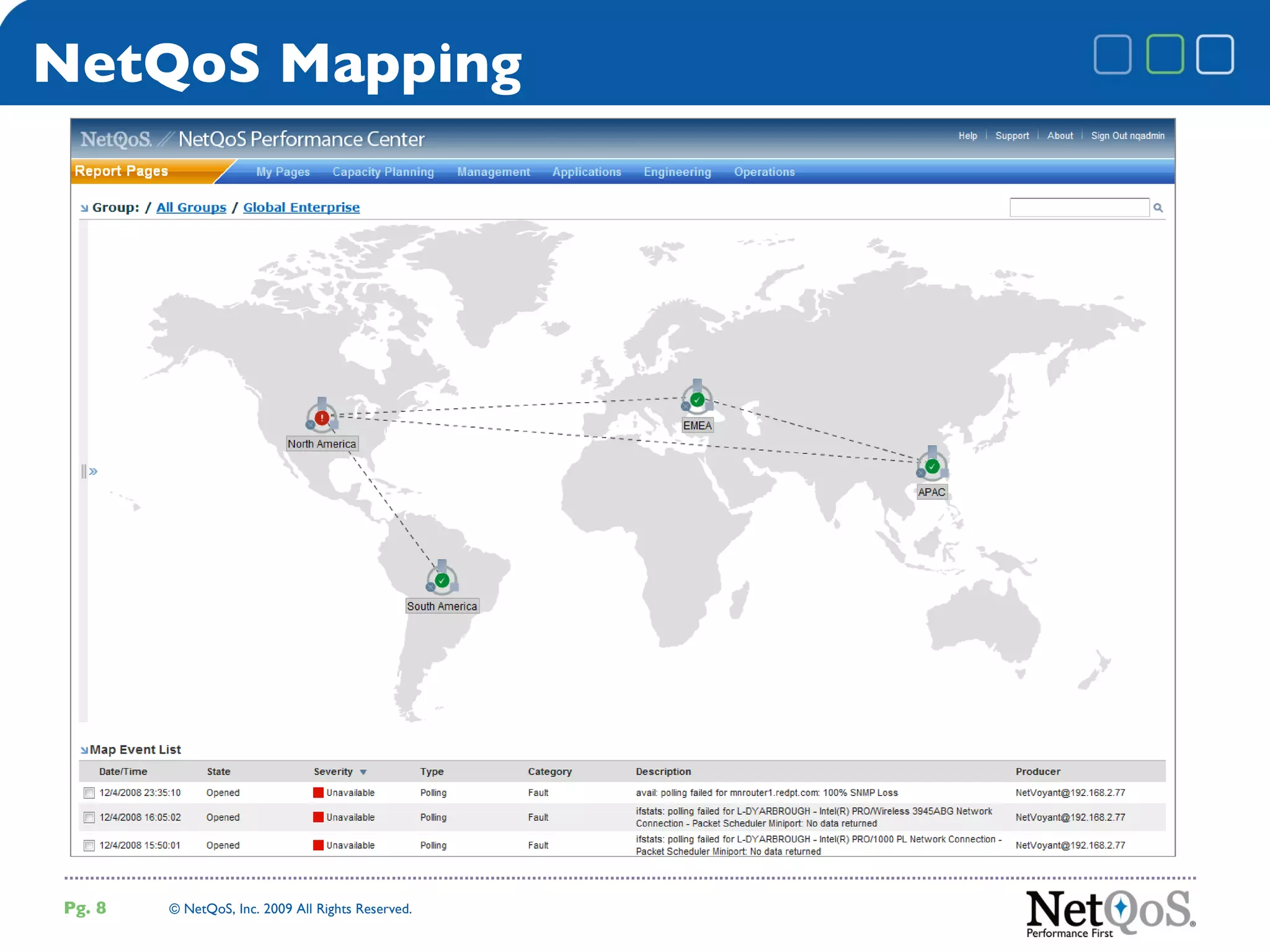Click the EMEA green status node icon
This screenshot has height=952, width=1270.
pyautogui.click(x=697, y=400)
